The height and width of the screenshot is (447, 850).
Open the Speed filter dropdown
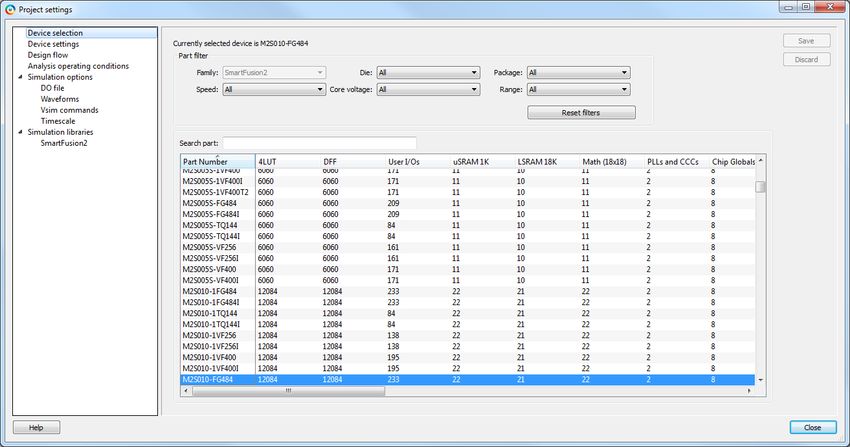(x=274, y=89)
